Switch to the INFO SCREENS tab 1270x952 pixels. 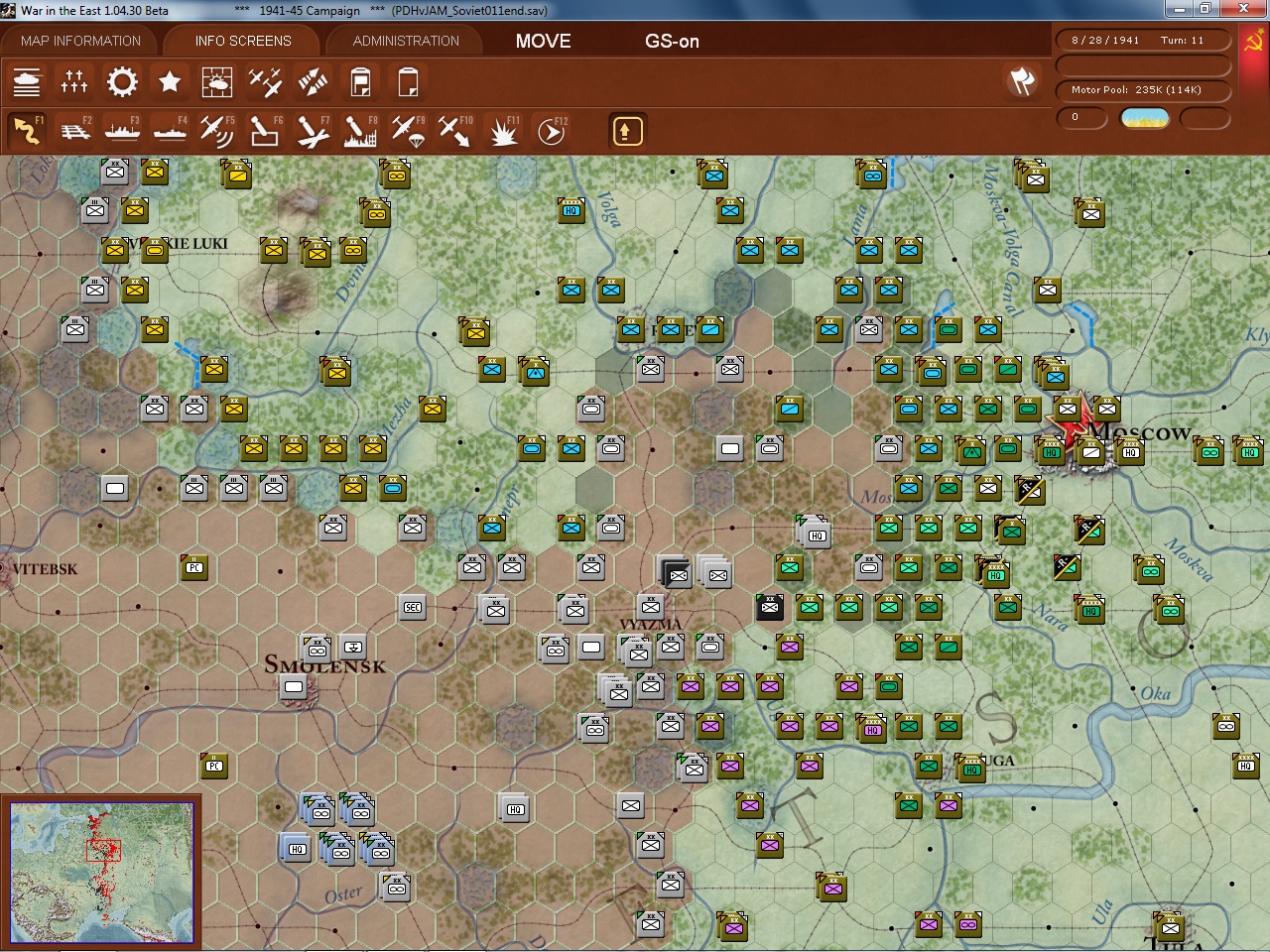point(243,41)
